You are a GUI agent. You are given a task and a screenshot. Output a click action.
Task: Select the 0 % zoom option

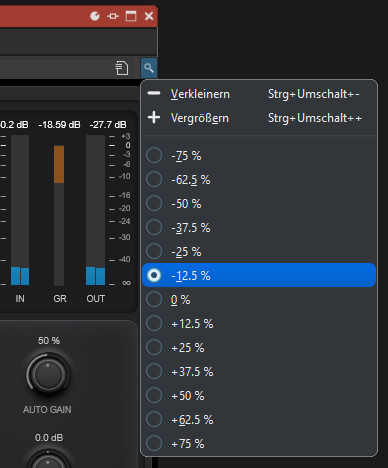click(259, 300)
